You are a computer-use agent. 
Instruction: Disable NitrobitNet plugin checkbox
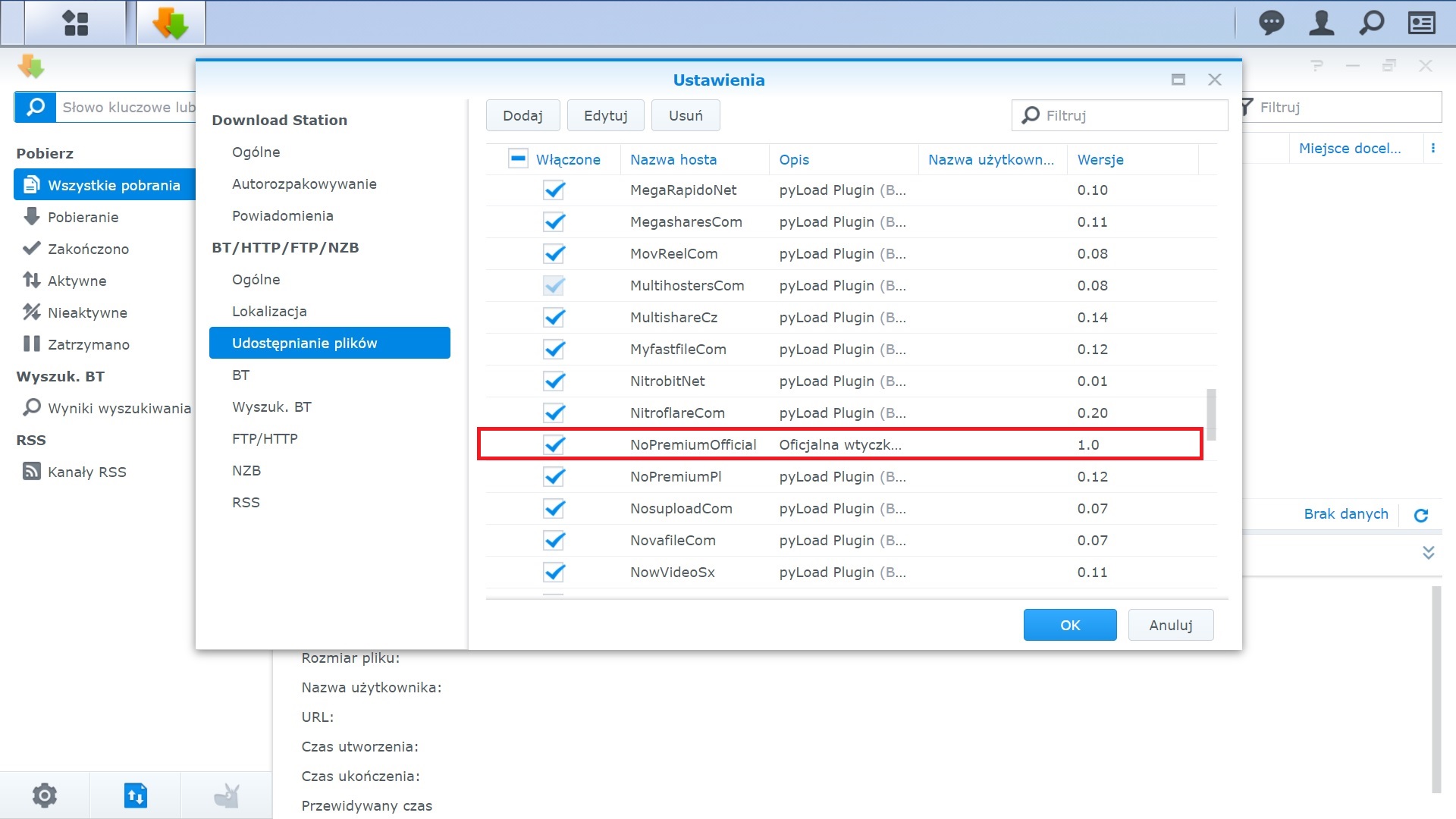pos(554,381)
